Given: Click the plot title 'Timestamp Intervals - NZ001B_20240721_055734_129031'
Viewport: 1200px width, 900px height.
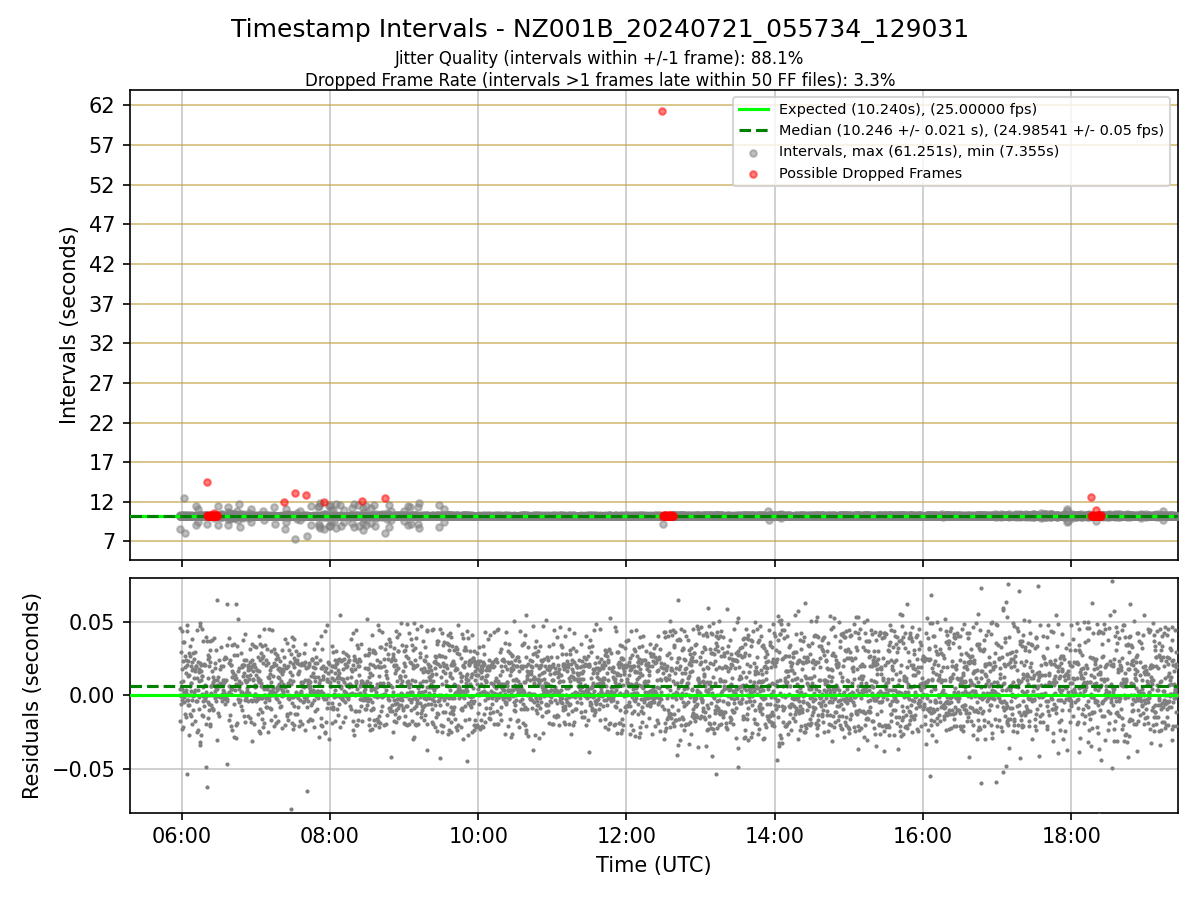Looking at the screenshot, I should [599, 29].
